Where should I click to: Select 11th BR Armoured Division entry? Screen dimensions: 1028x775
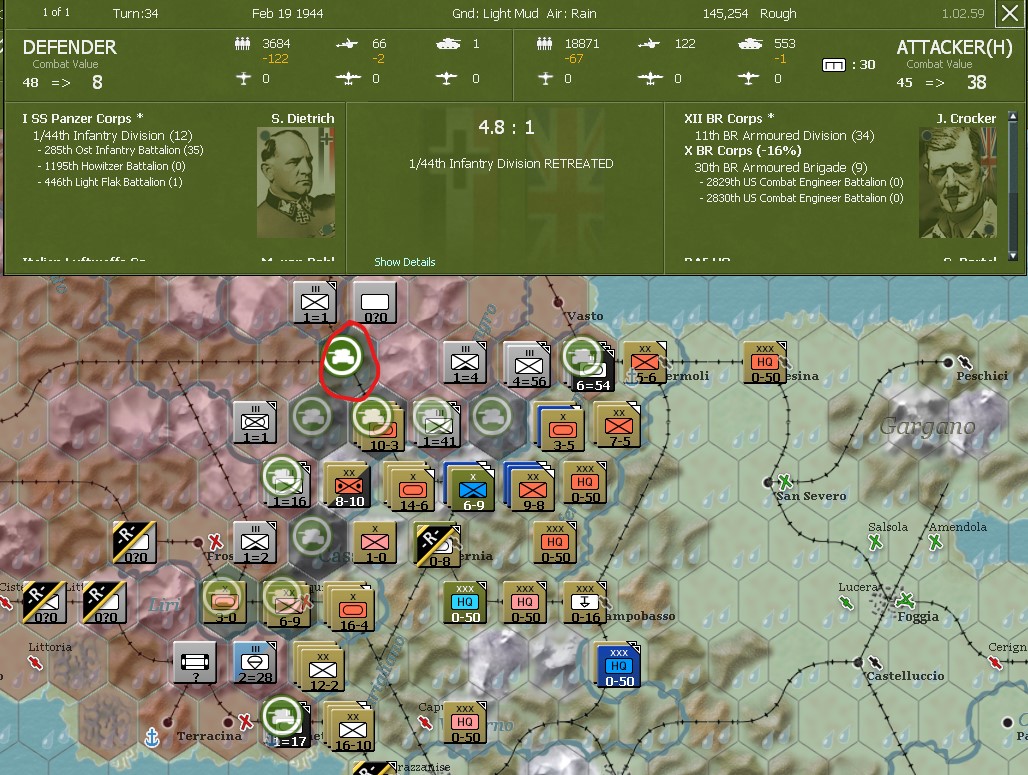click(x=784, y=136)
